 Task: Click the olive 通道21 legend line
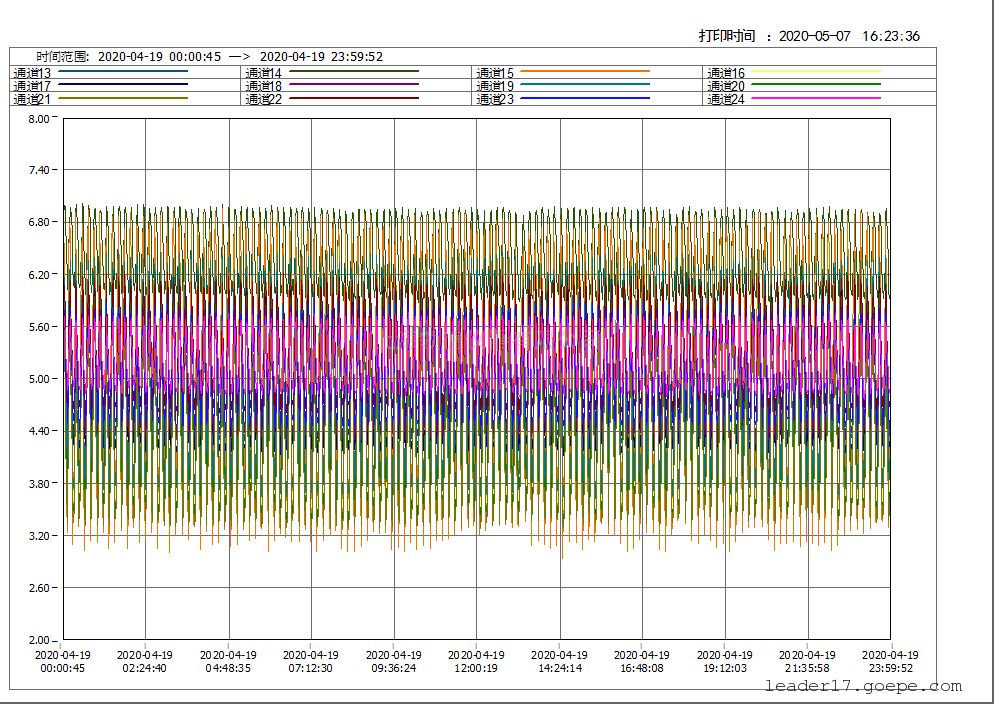click(124, 98)
